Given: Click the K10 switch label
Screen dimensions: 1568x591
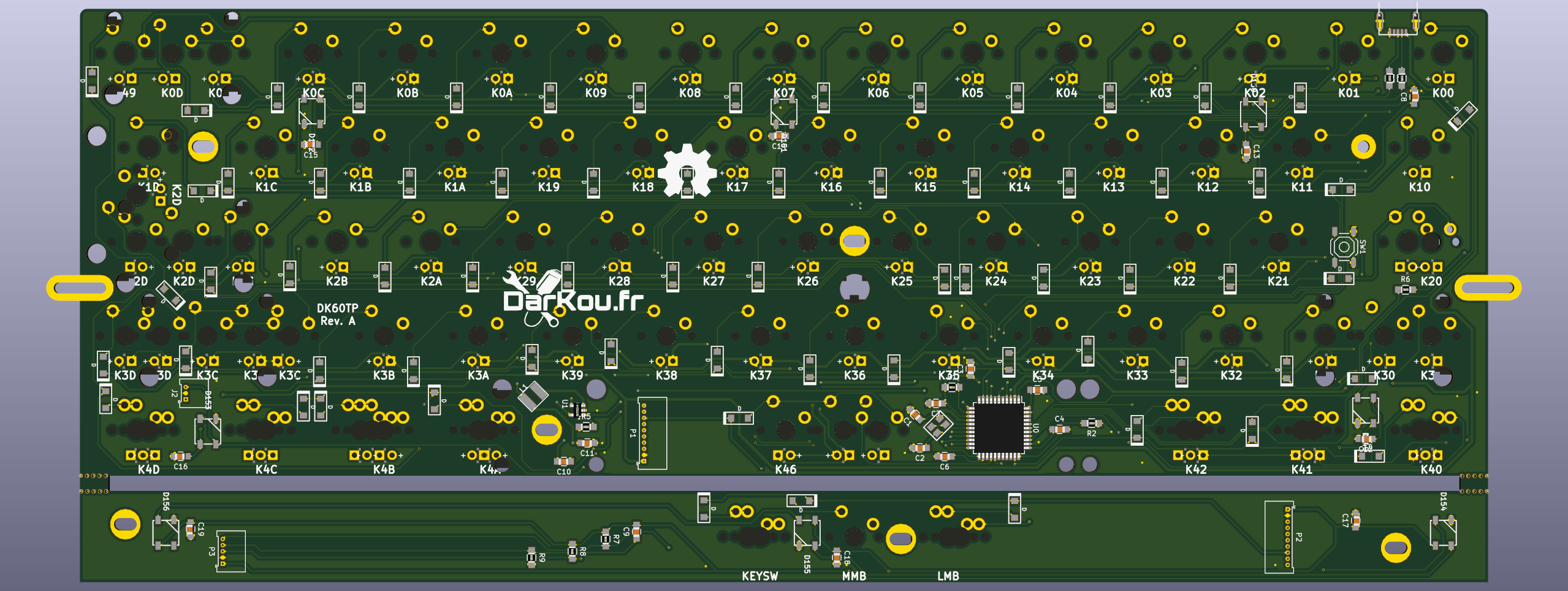Looking at the screenshot, I should [x=1420, y=187].
